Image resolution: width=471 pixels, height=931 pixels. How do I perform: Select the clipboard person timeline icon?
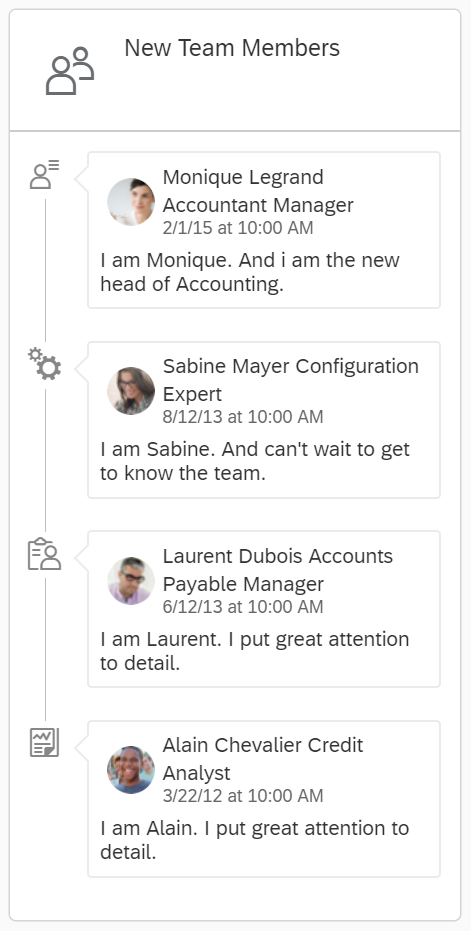tap(45, 554)
